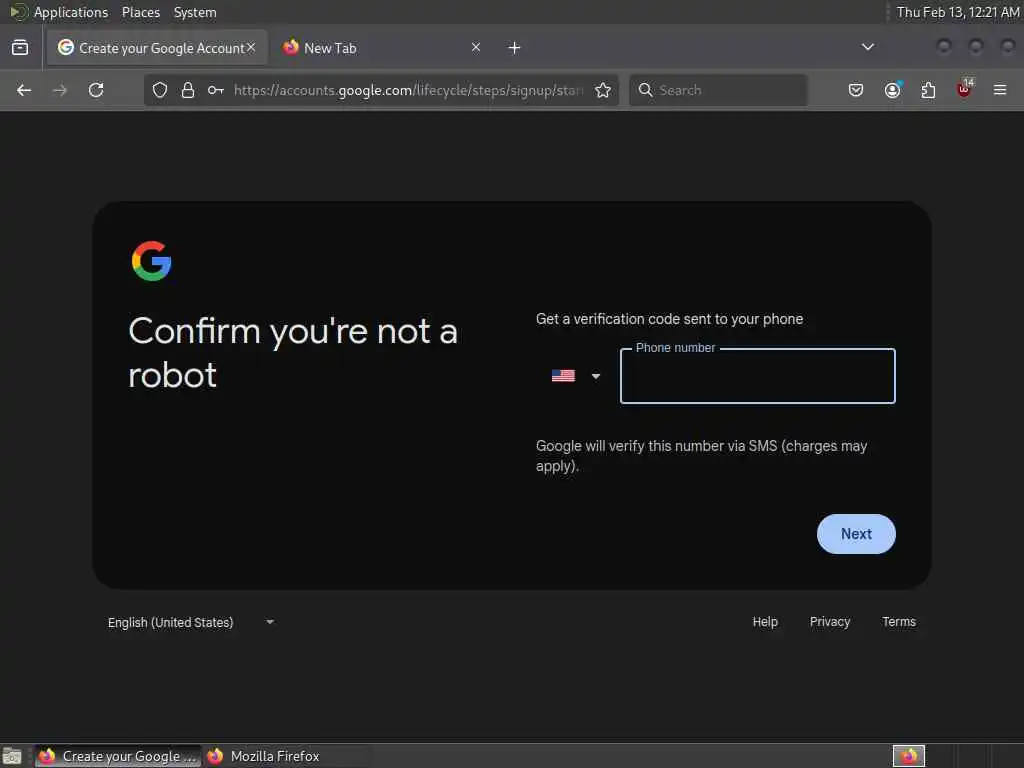
Task: Open the Extensions puzzle icon
Action: (x=928, y=90)
